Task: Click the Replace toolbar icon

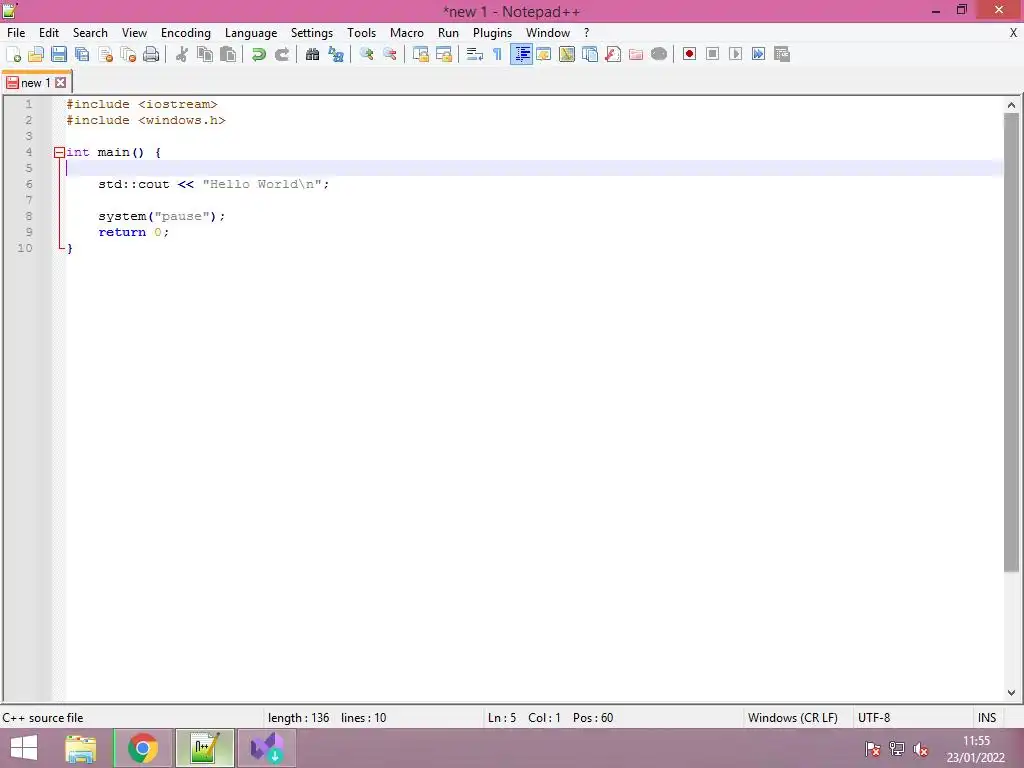Action: click(336, 54)
